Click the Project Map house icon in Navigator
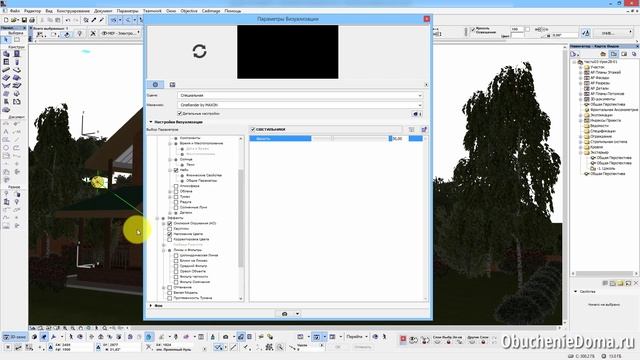Screen dimensions: 640x360 click(x=603, y=54)
